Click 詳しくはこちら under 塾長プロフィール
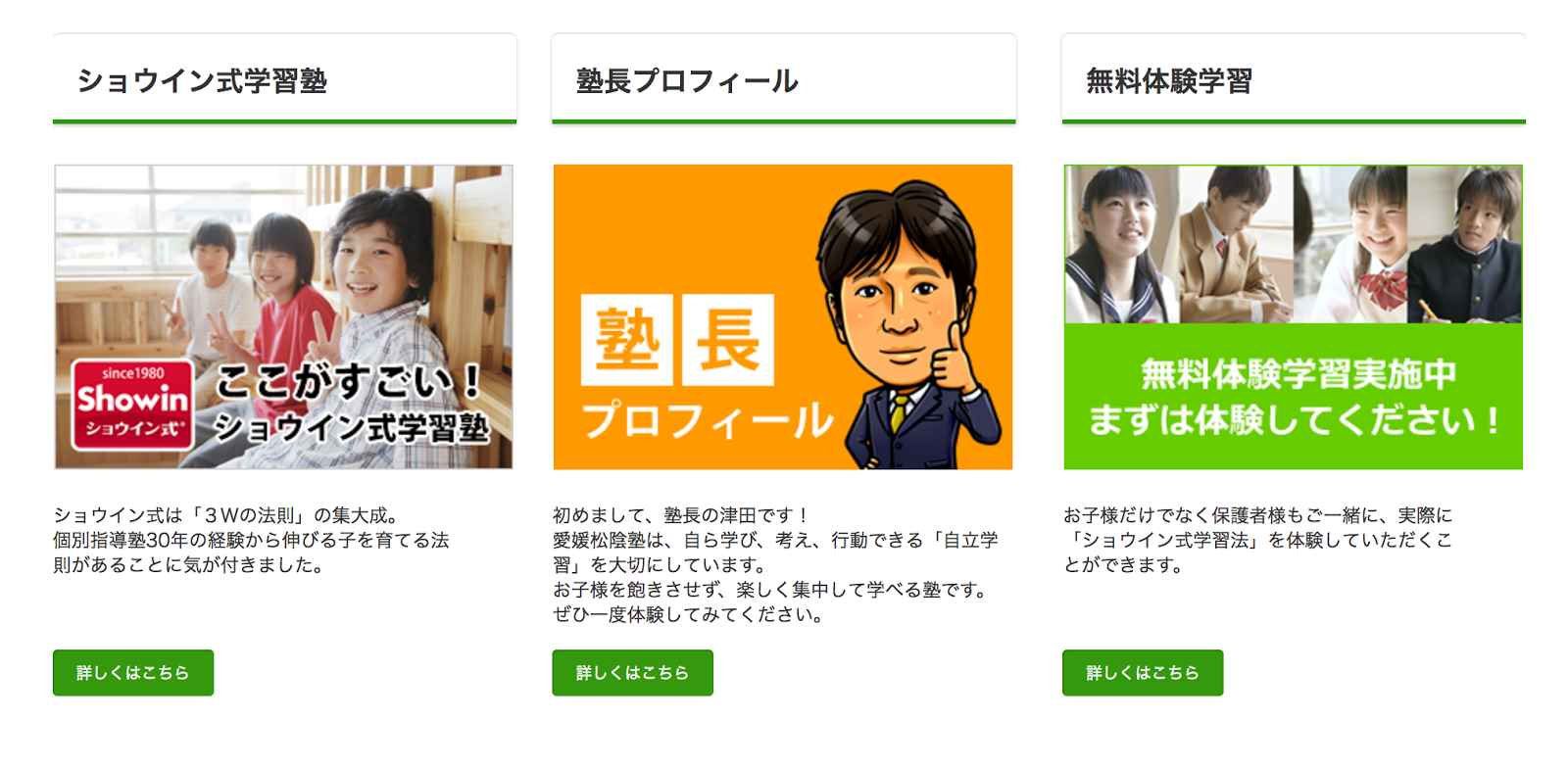This screenshot has width=1568, height=769. [632, 673]
